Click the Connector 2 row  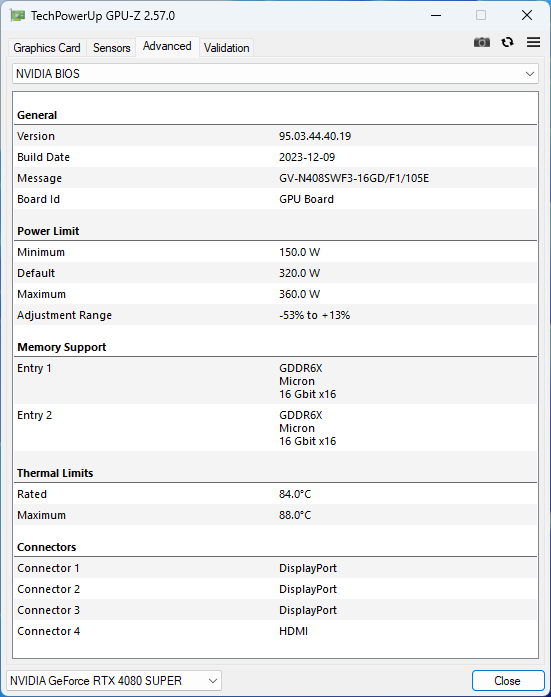276,589
